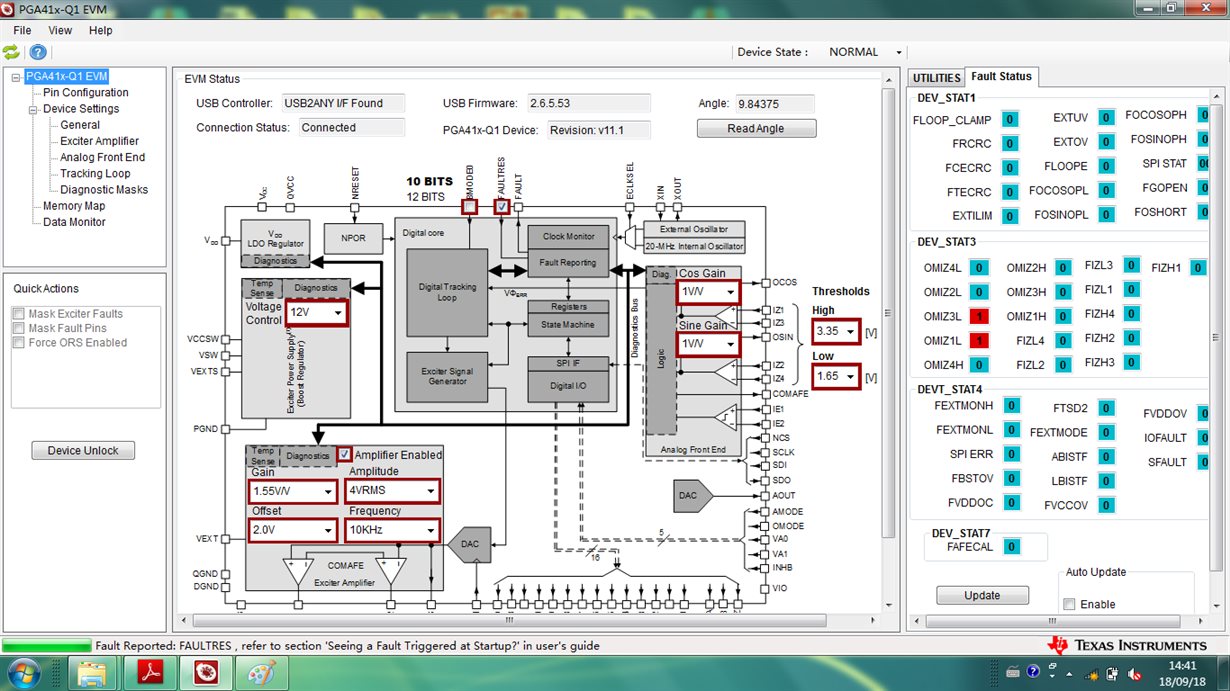Screen dimensions: 1230x691
Task: Select the Fault Status tab
Action: click(1001, 77)
